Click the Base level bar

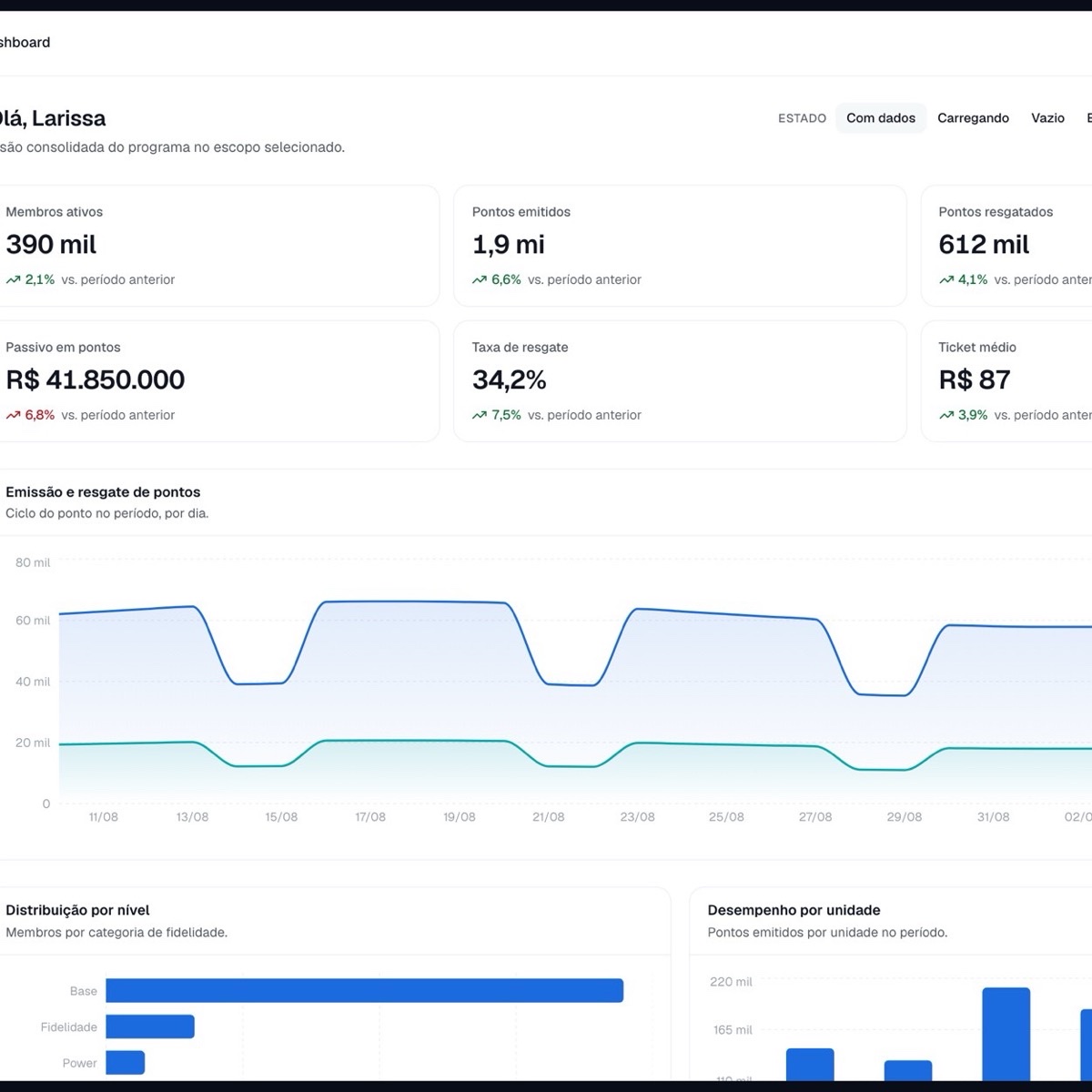point(364,991)
